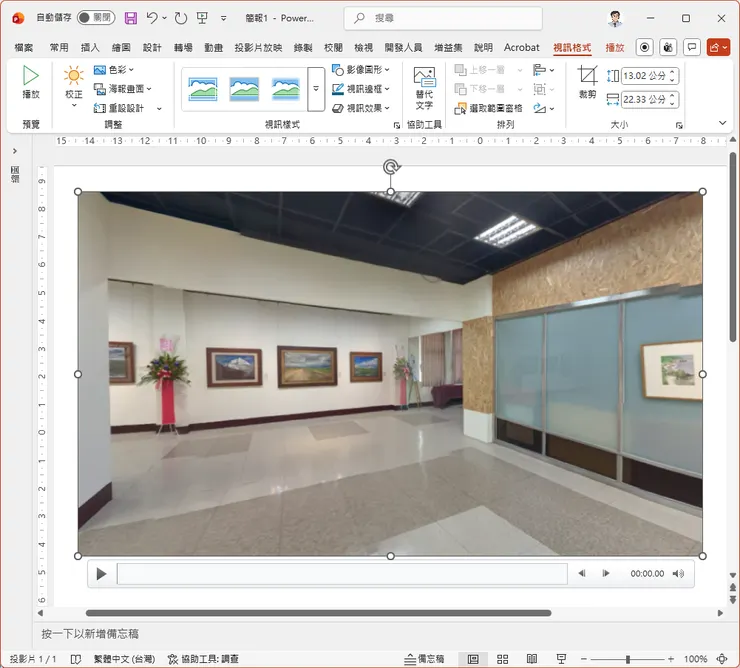
Task: Click the video play button below slide
Action: 101,573
